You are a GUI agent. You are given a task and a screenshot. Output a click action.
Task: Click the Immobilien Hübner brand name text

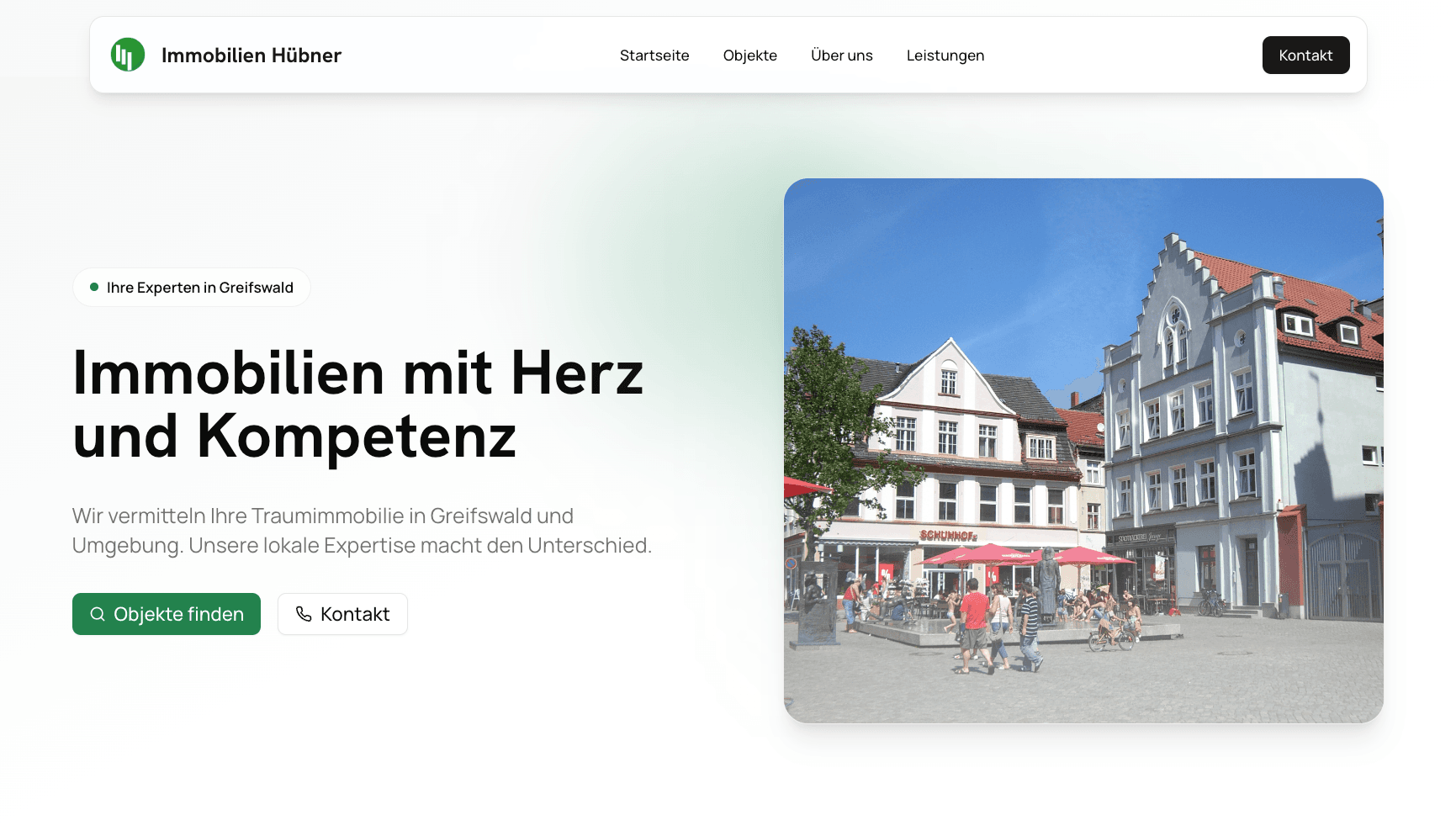coord(251,55)
